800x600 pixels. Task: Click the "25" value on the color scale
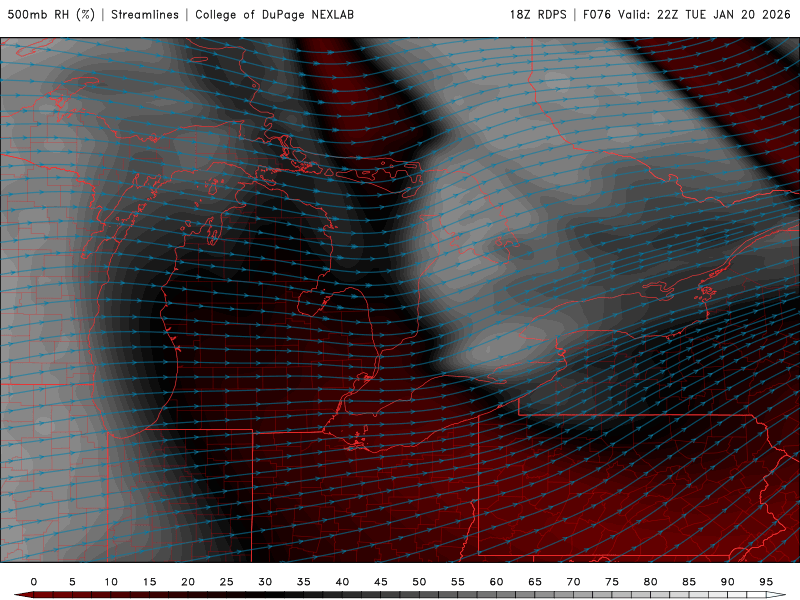pyautogui.click(x=227, y=582)
